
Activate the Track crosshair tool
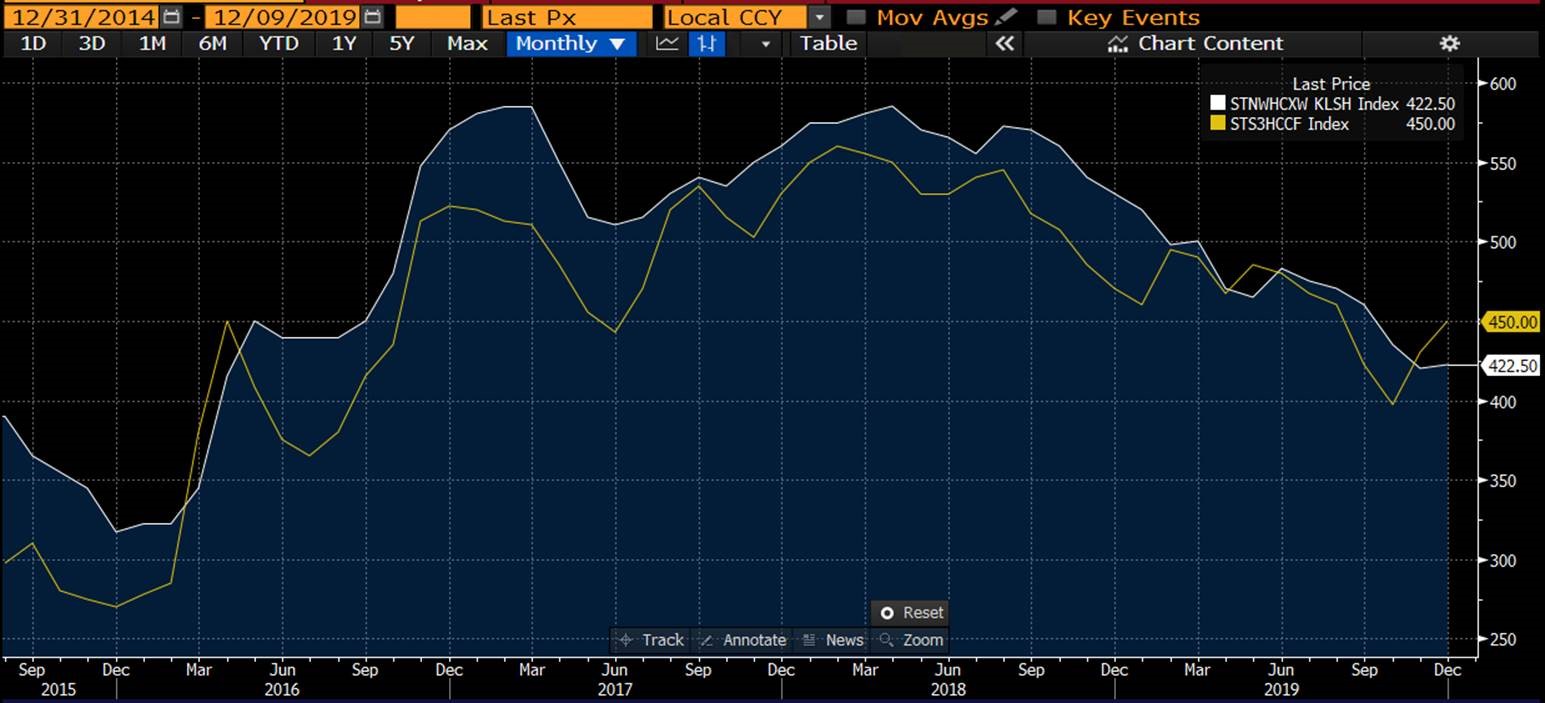pos(651,640)
